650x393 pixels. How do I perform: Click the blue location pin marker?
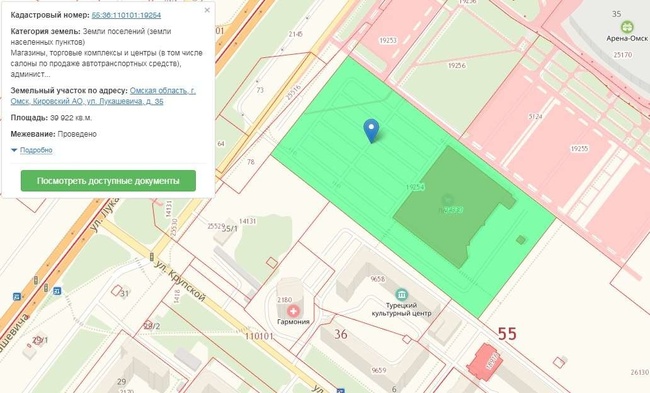pos(371,131)
